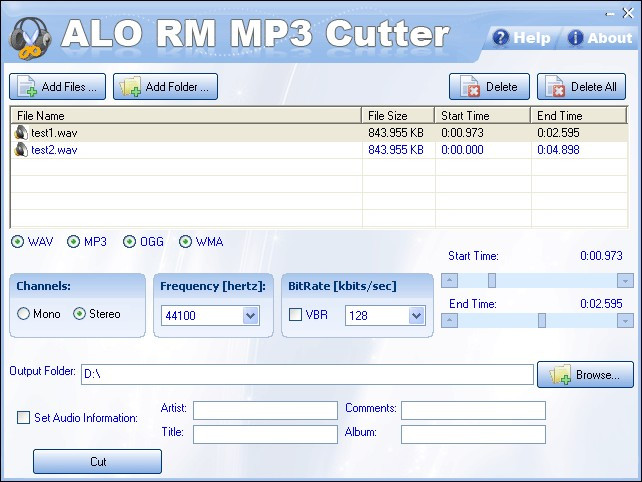Choose WMA output format
The height and width of the screenshot is (482, 642).
(185, 242)
